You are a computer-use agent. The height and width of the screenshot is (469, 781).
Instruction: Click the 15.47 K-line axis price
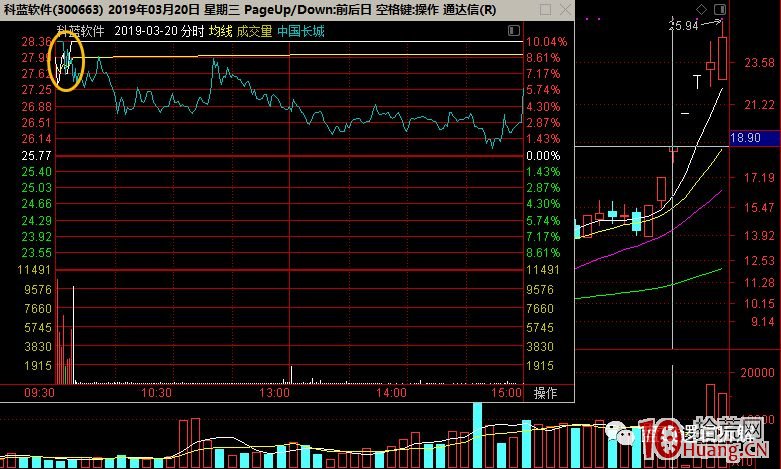(759, 208)
